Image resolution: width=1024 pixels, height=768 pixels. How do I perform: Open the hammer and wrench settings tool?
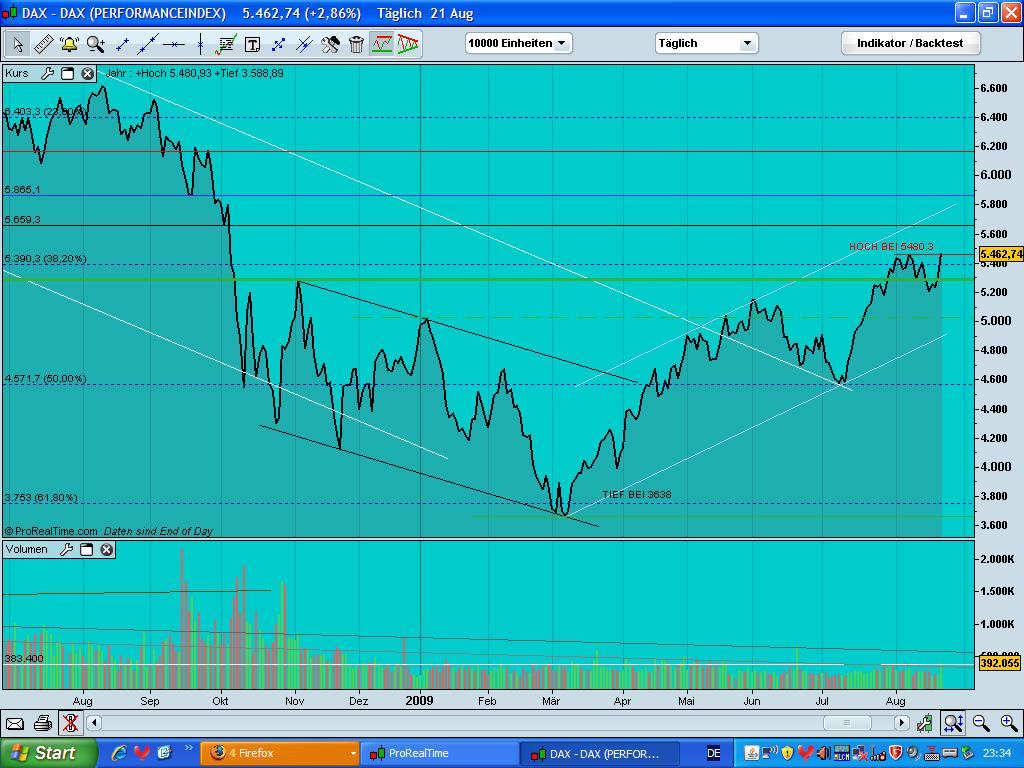click(x=330, y=44)
